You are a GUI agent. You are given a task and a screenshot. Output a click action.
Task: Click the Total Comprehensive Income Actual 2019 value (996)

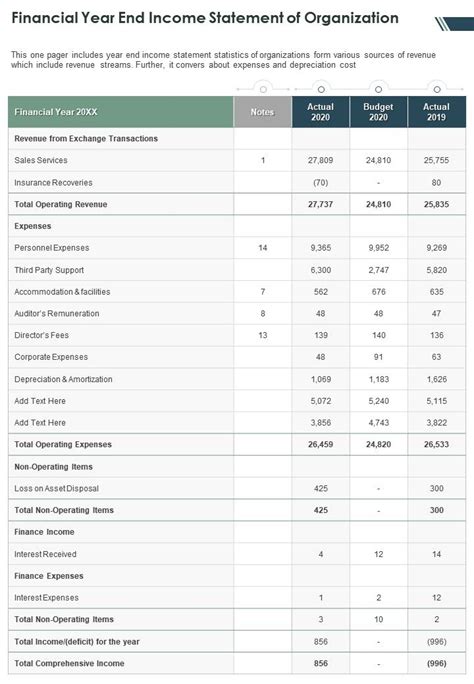tap(436, 663)
